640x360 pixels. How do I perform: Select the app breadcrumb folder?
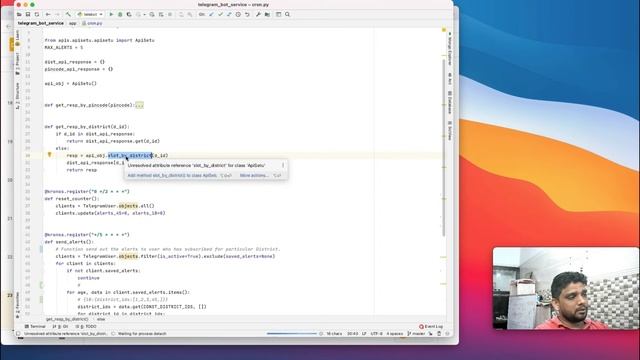tap(73, 23)
